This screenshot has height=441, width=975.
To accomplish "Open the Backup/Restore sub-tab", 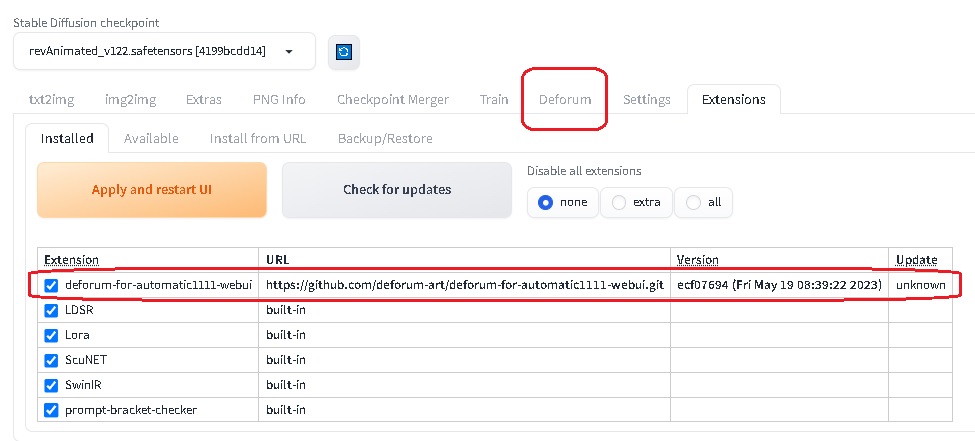I will [386, 138].
